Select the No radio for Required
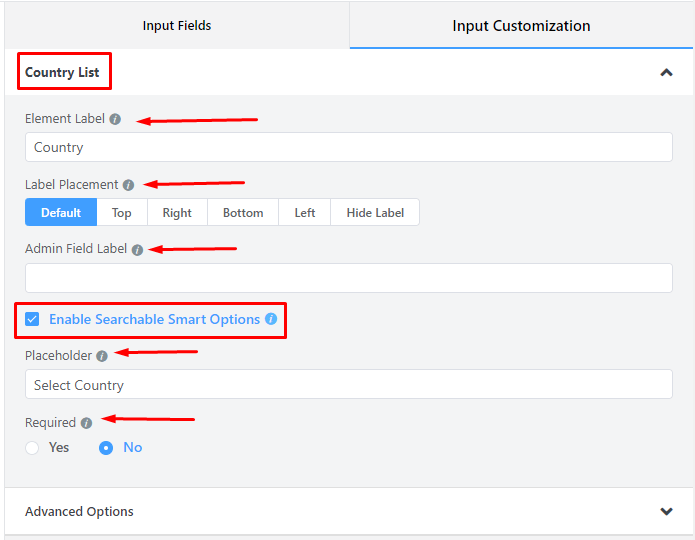The height and width of the screenshot is (540, 695). coord(106,448)
